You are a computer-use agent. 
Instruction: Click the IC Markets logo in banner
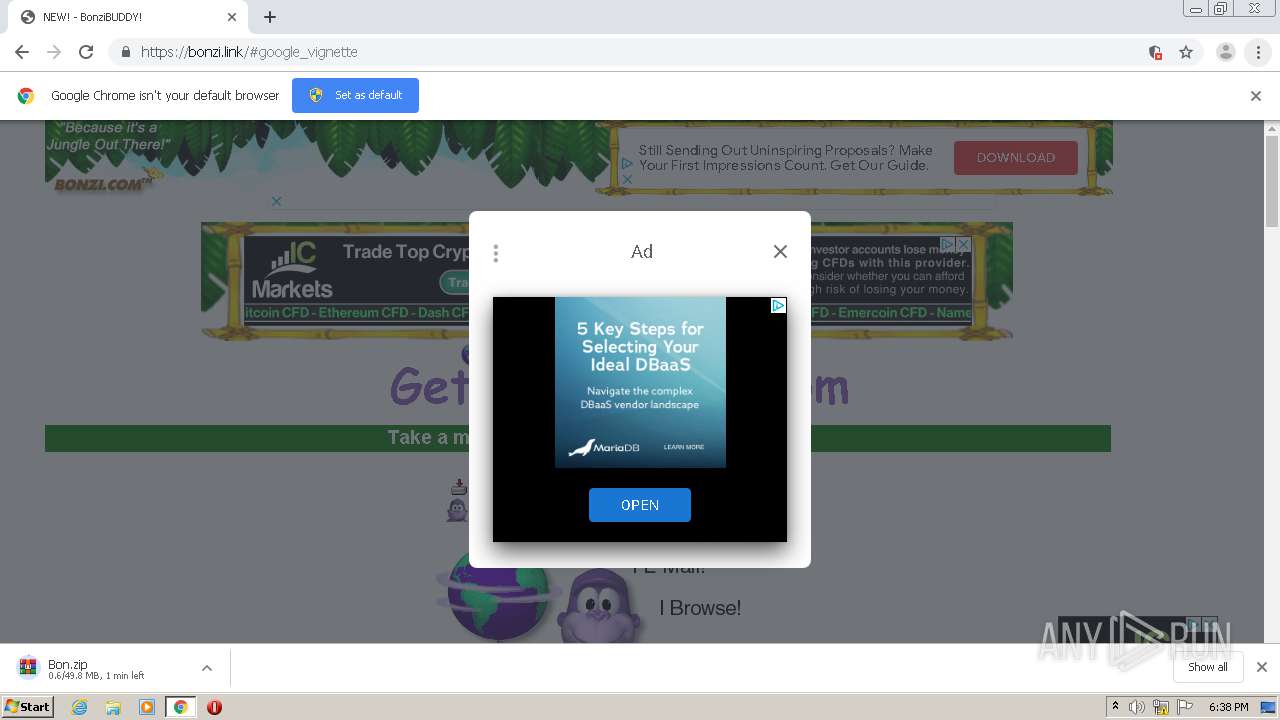pyautogui.click(x=292, y=270)
